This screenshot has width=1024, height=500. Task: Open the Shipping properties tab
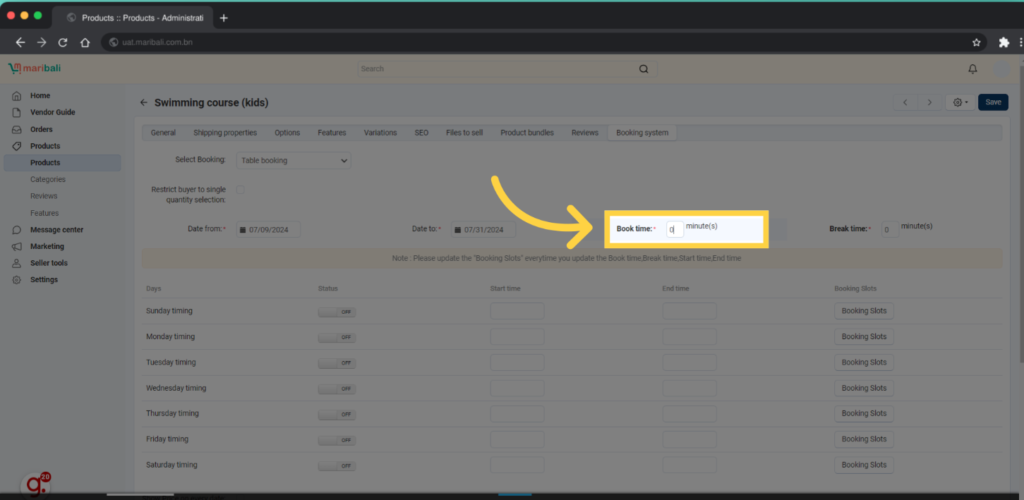(225, 133)
